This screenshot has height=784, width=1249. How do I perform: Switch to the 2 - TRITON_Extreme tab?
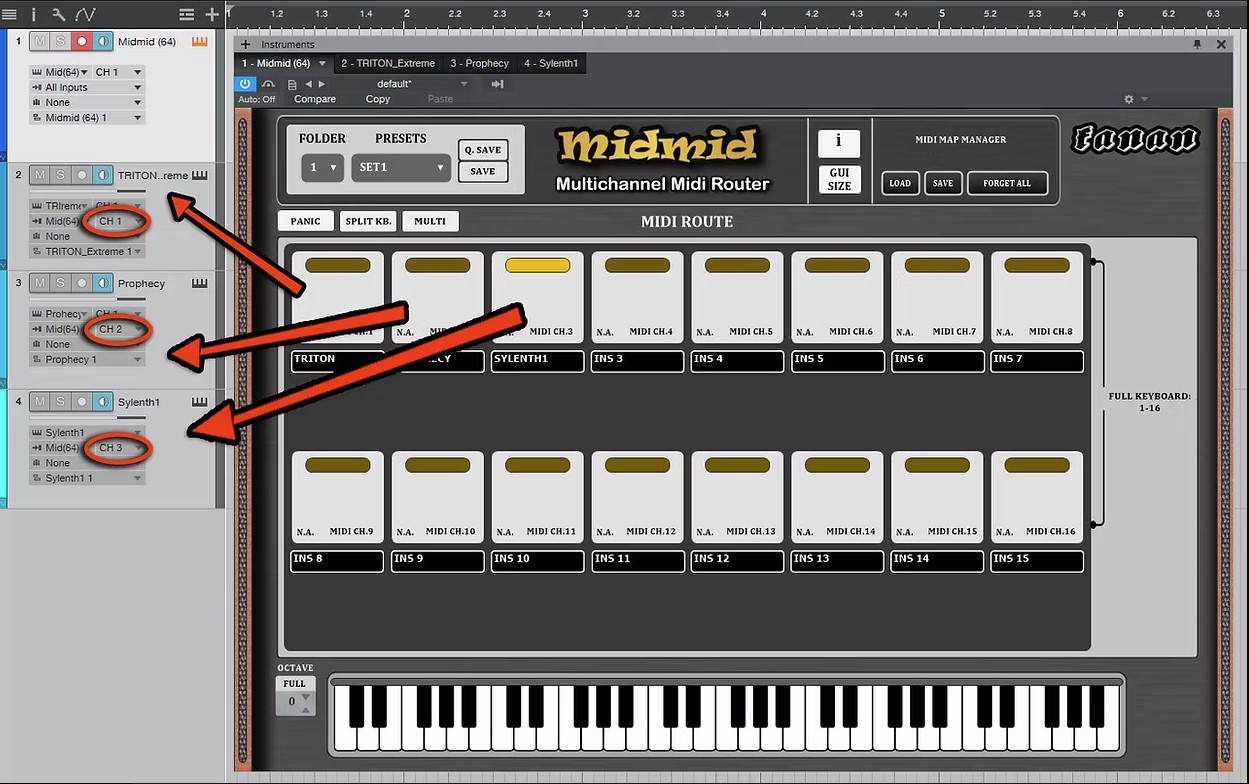coord(388,63)
